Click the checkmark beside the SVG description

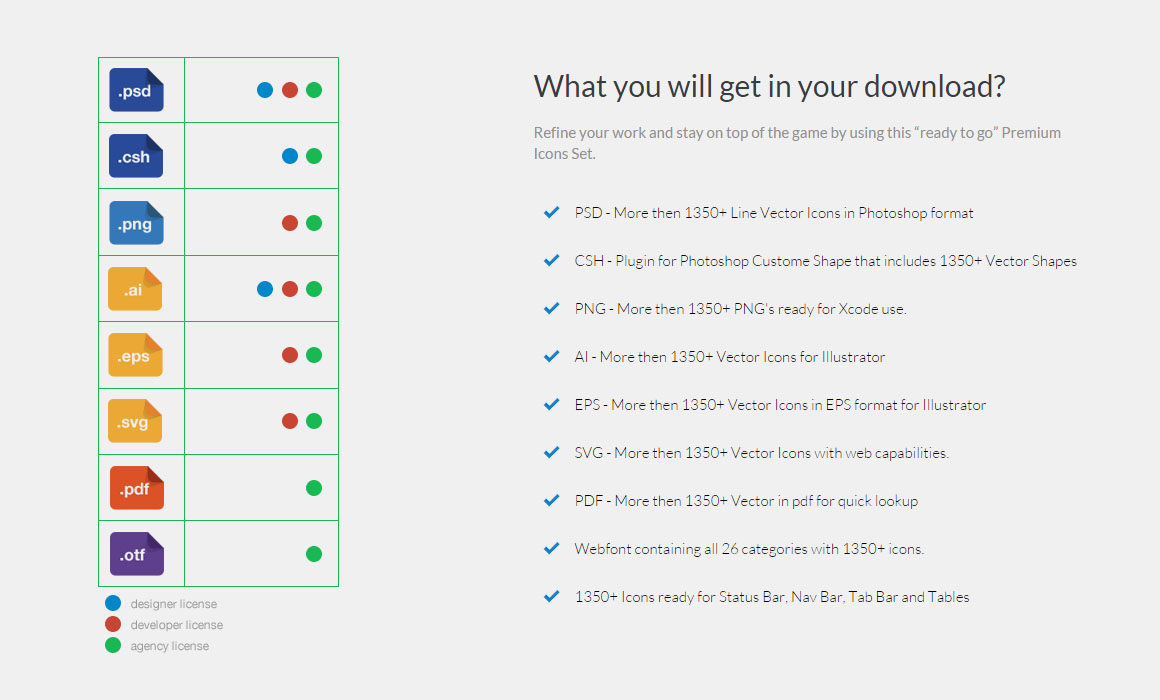(x=551, y=452)
